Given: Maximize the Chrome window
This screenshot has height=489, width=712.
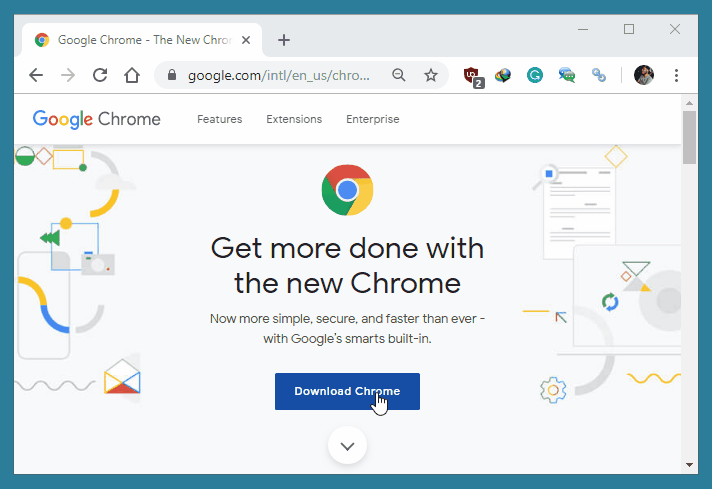Looking at the screenshot, I should (629, 30).
